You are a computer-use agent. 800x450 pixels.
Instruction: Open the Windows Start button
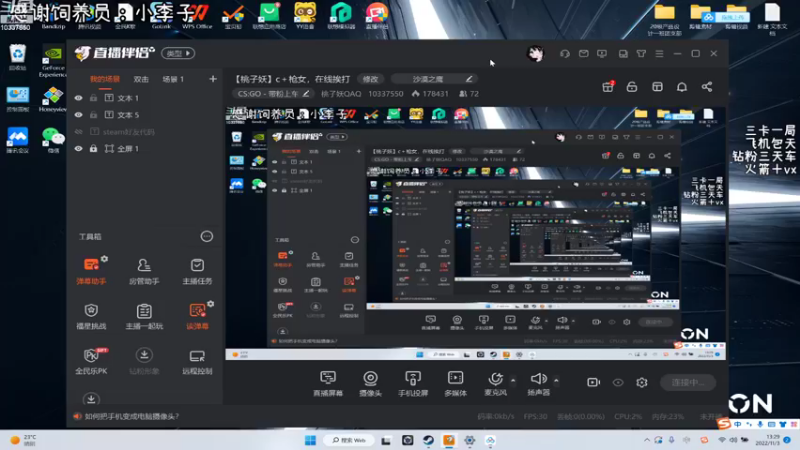[x=310, y=440]
